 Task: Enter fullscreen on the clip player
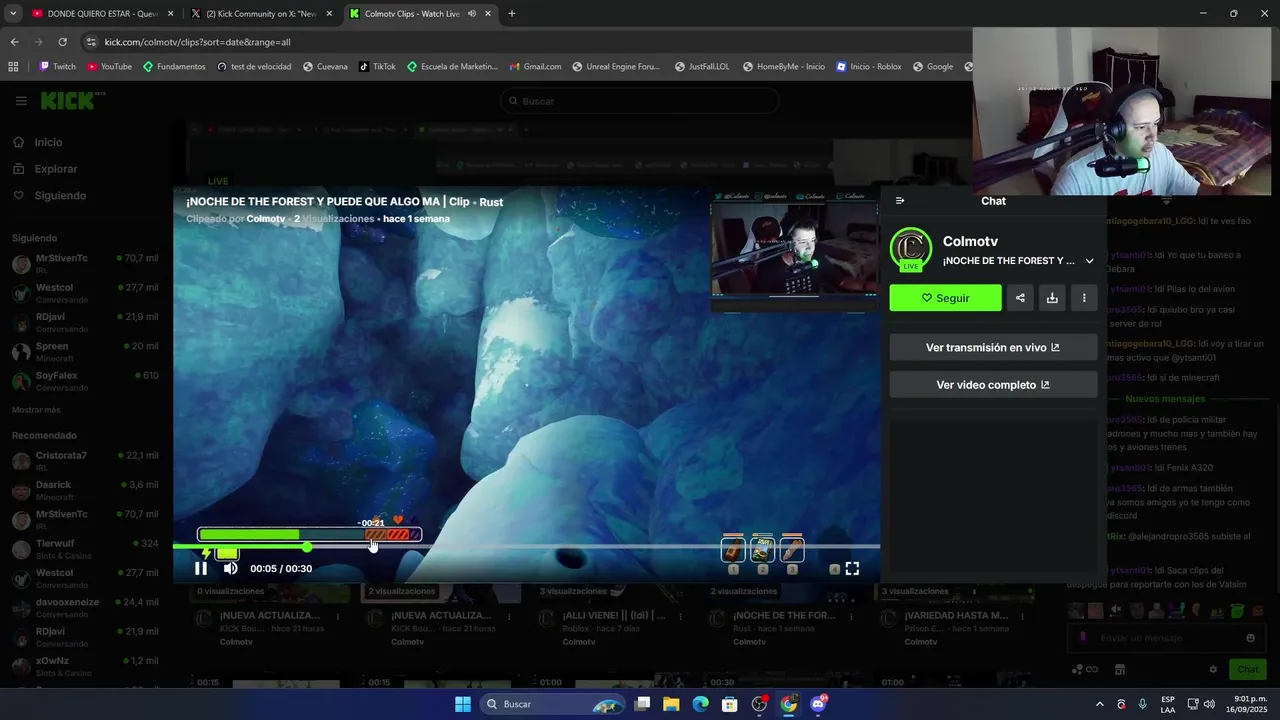coord(852,568)
